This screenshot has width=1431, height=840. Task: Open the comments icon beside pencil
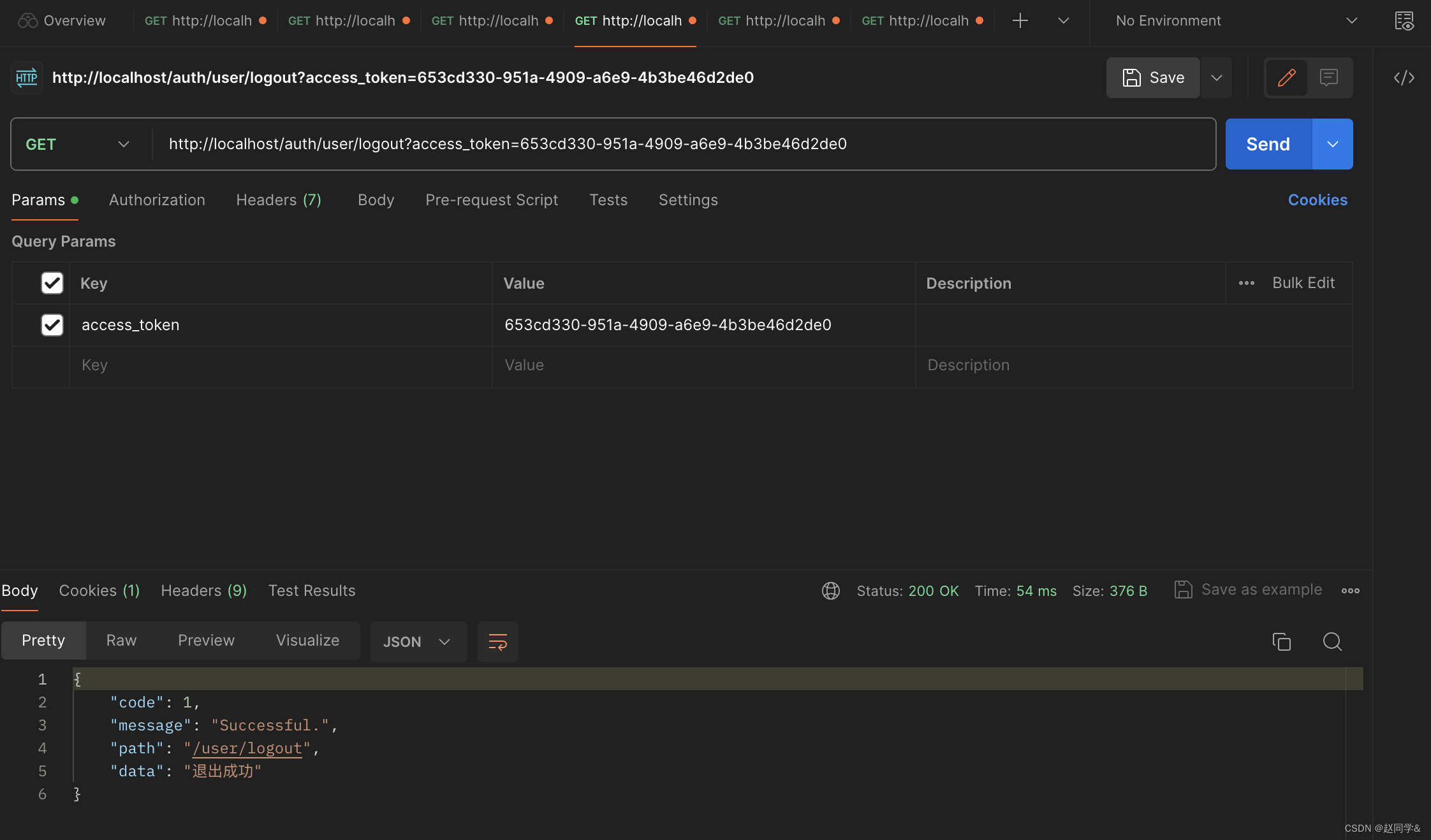click(x=1329, y=78)
